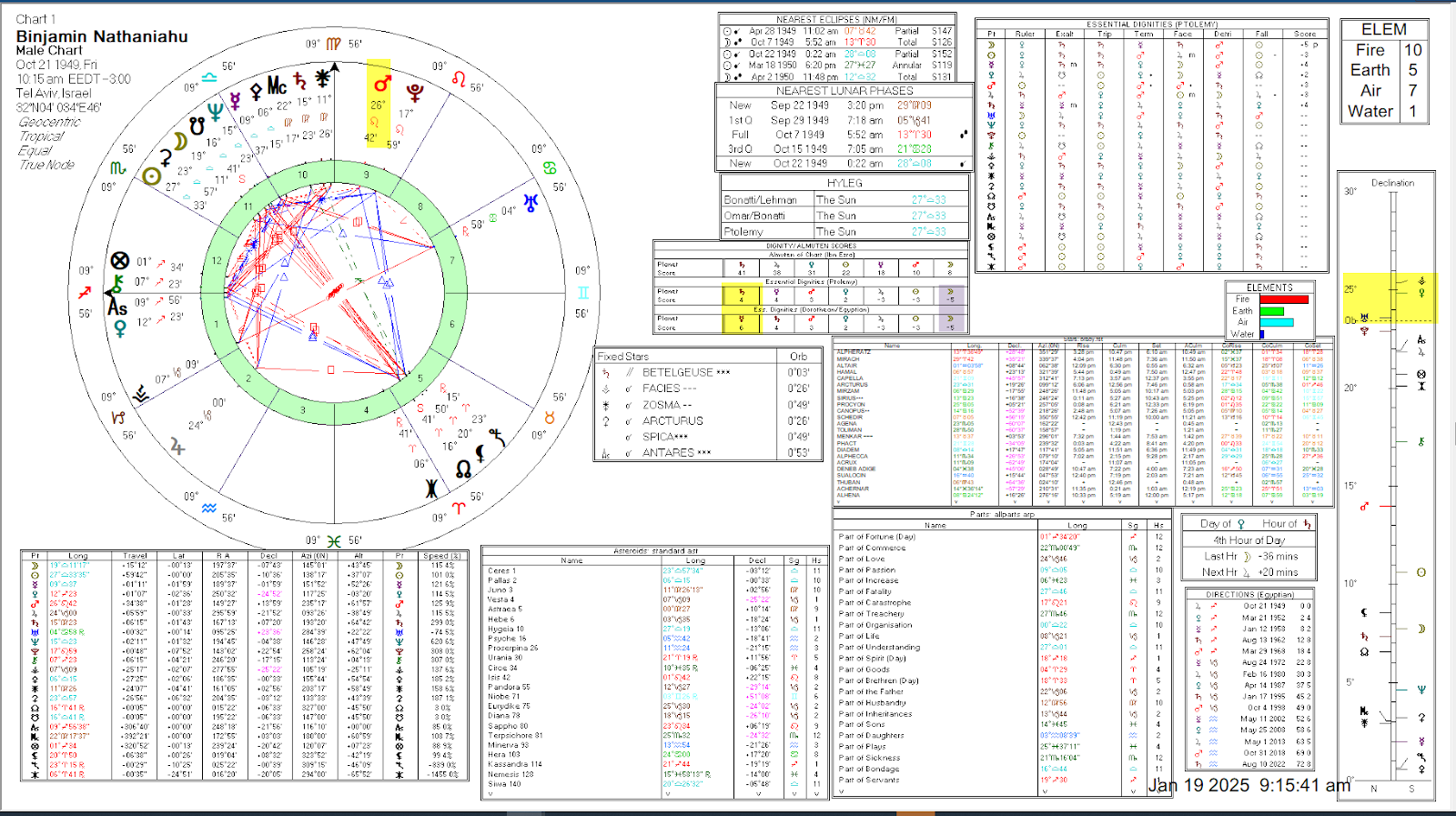
Task: Select the Neptune trident glyph in the wheel
Action: tap(215, 111)
